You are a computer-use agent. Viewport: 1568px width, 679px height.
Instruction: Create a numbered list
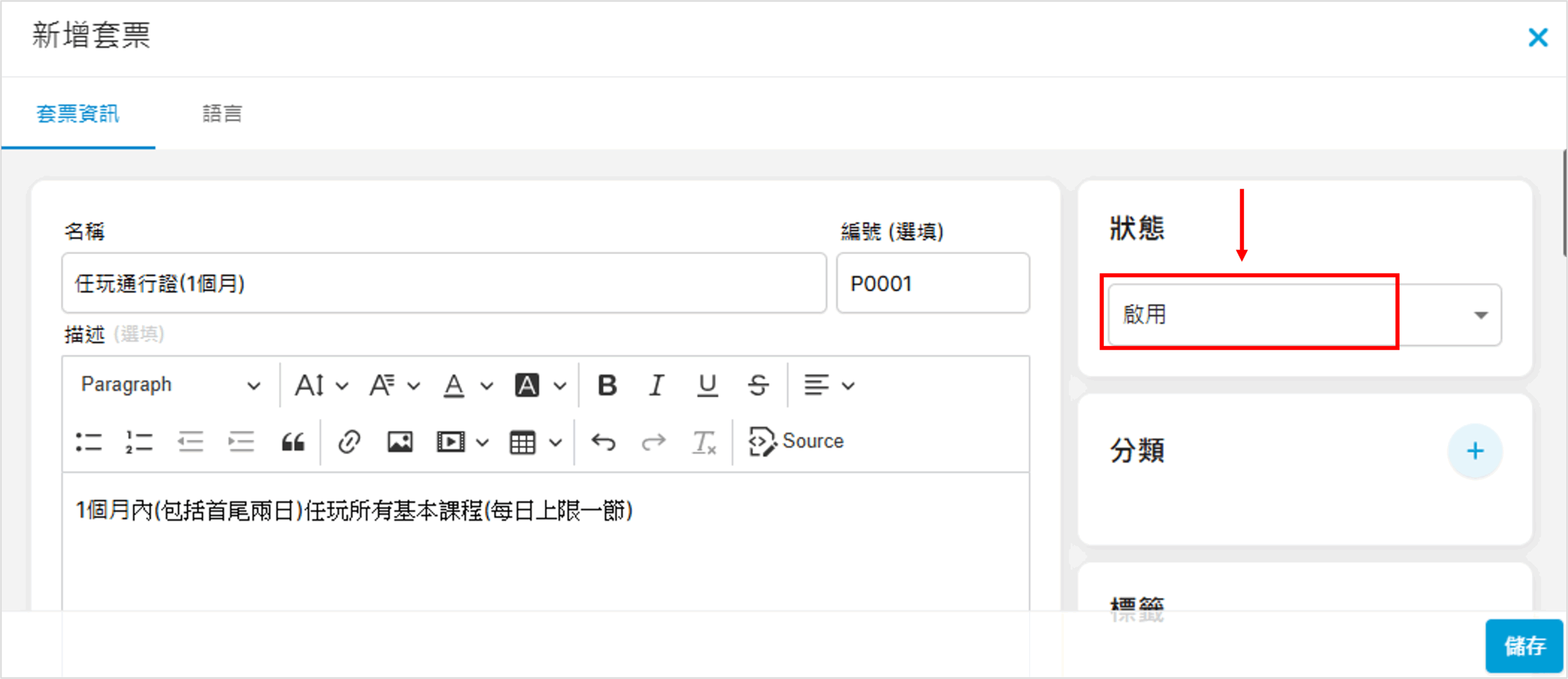[139, 442]
